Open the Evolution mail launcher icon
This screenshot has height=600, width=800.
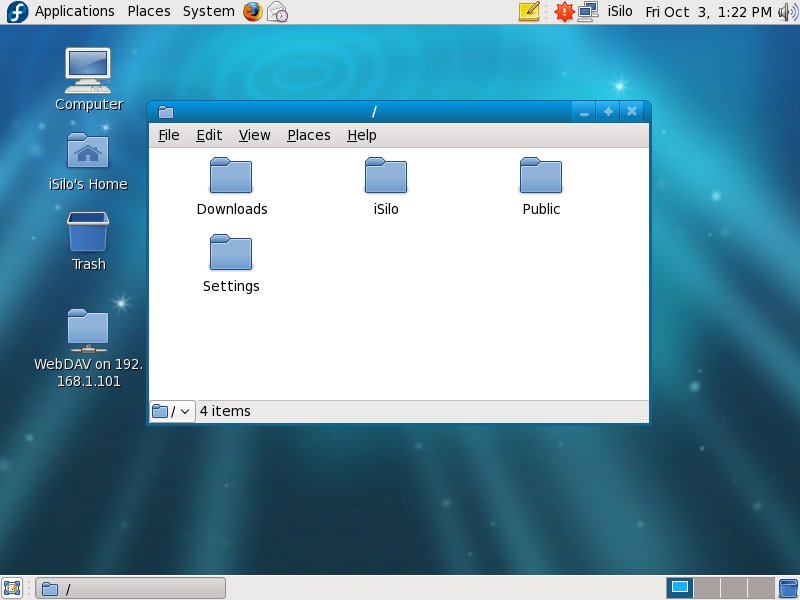[277, 12]
